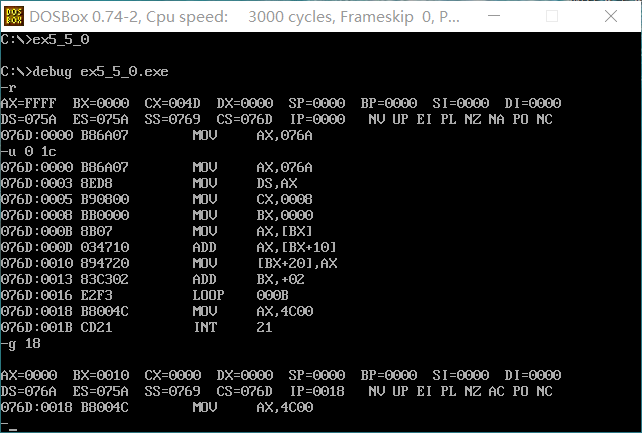Click the 'debug ex5_5_0.exe' command line
This screenshot has width=642, height=433.
[84, 72]
